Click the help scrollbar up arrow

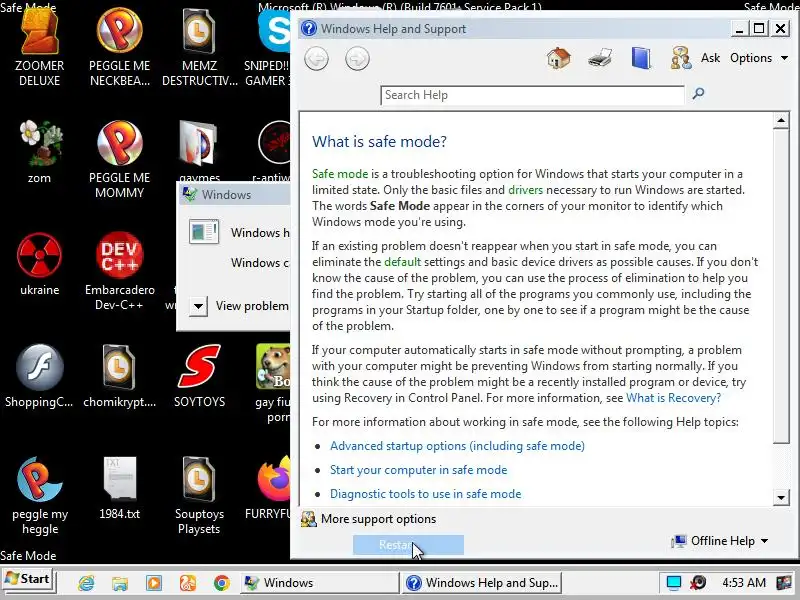pos(781,120)
